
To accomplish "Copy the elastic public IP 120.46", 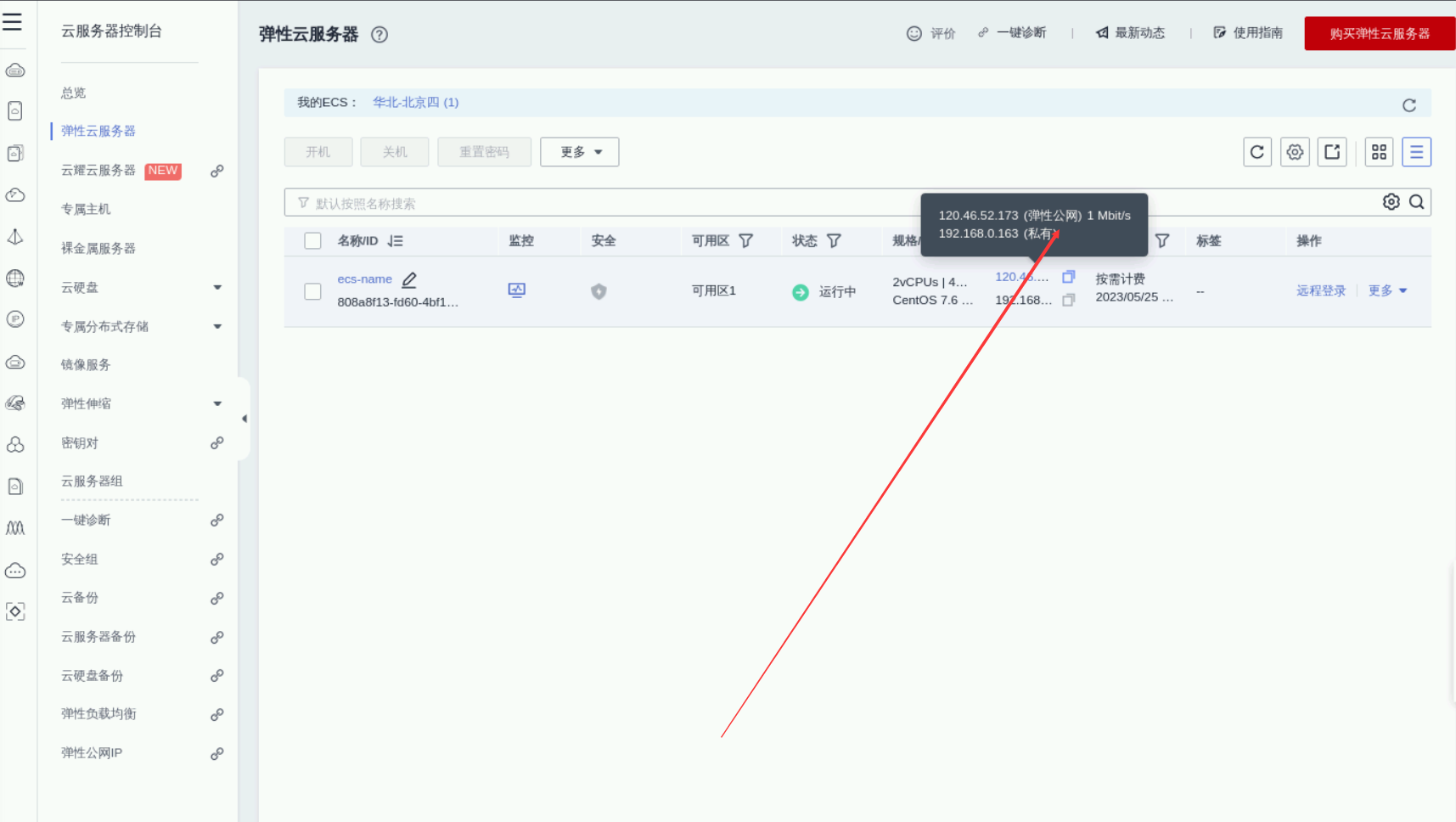I will 1069,277.
